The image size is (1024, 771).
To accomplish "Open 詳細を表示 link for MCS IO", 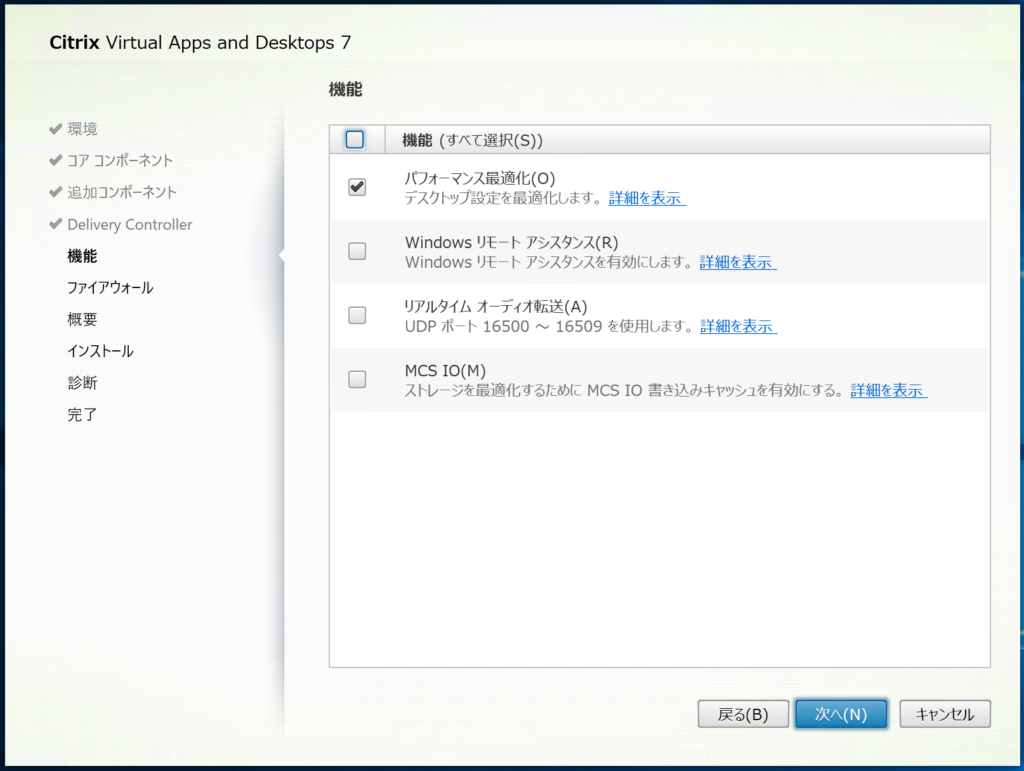I will [888, 390].
